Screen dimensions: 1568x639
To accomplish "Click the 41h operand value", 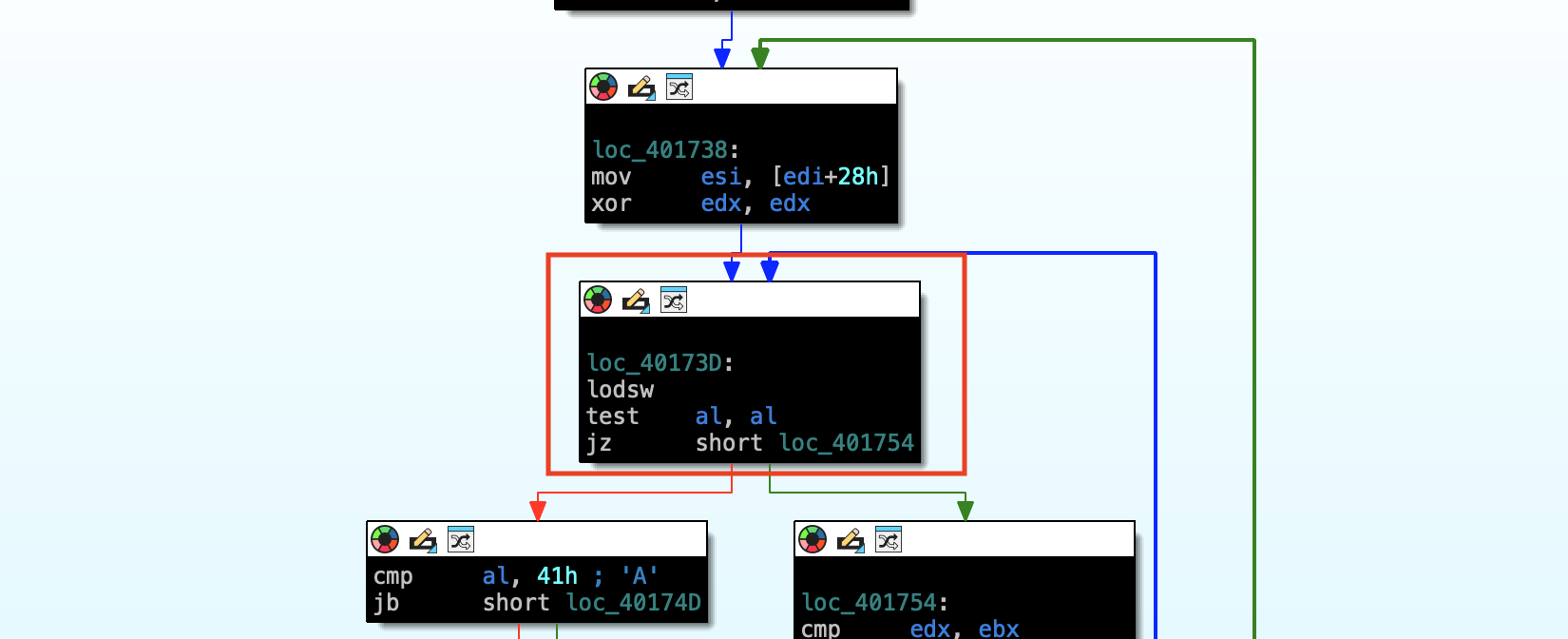I will pyautogui.click(x=557, y=576).
